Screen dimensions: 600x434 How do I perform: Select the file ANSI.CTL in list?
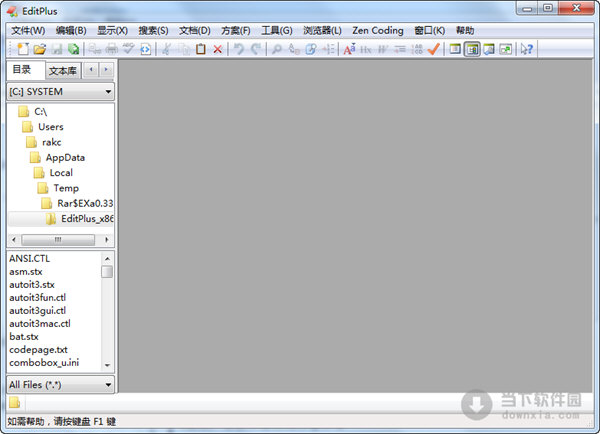(29, 259)
